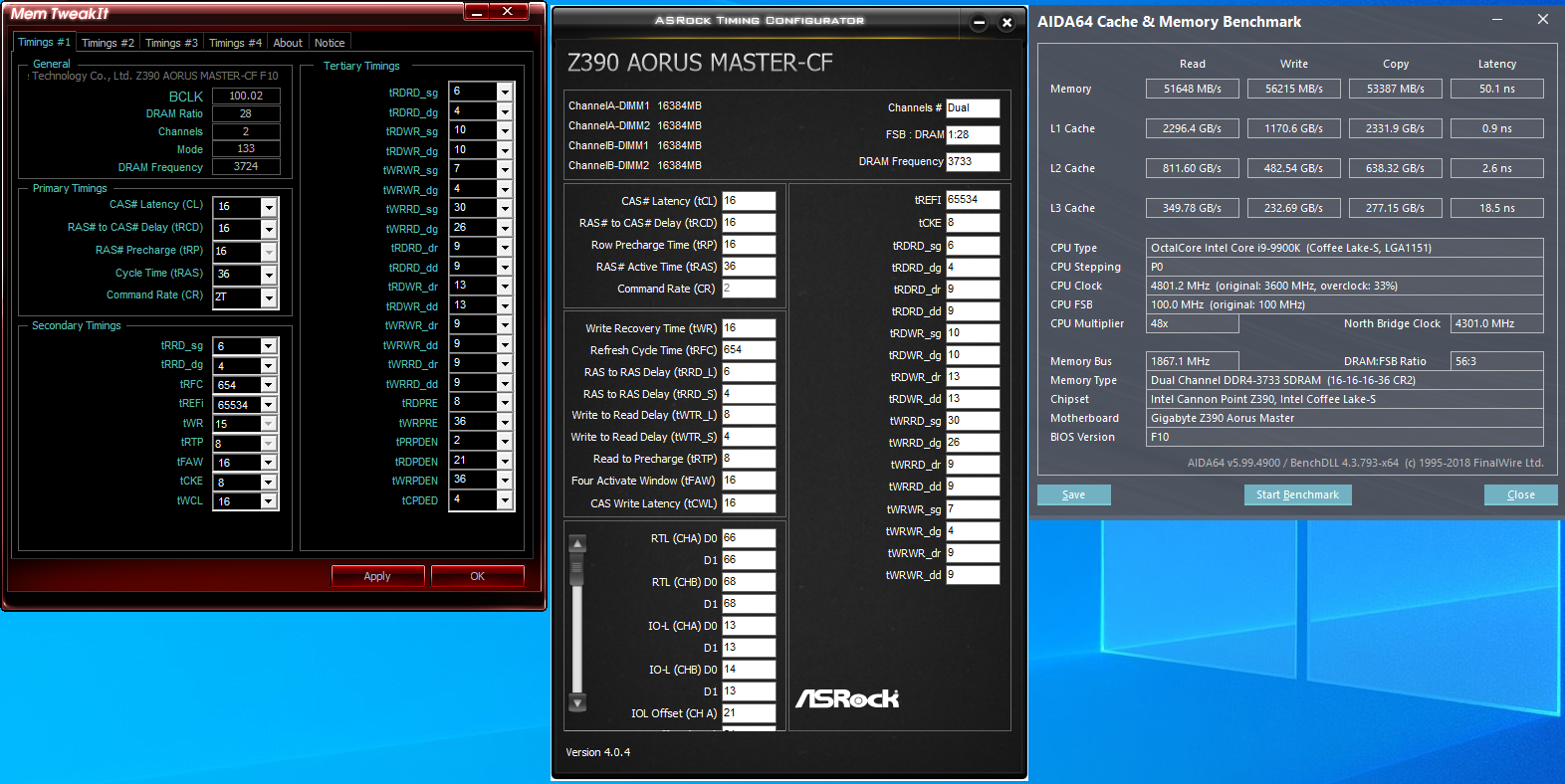Click the BIOS Version F10 value
The height and width of the screenshot is (784, 1565).
tap(1345, 437)
